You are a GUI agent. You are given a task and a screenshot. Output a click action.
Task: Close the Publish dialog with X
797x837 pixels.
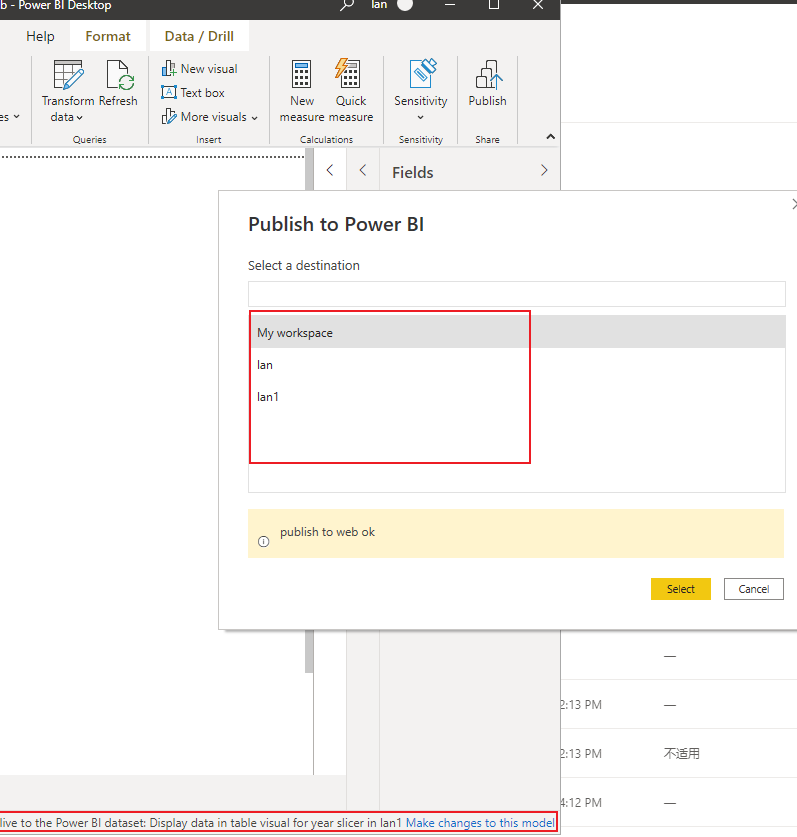794,204
